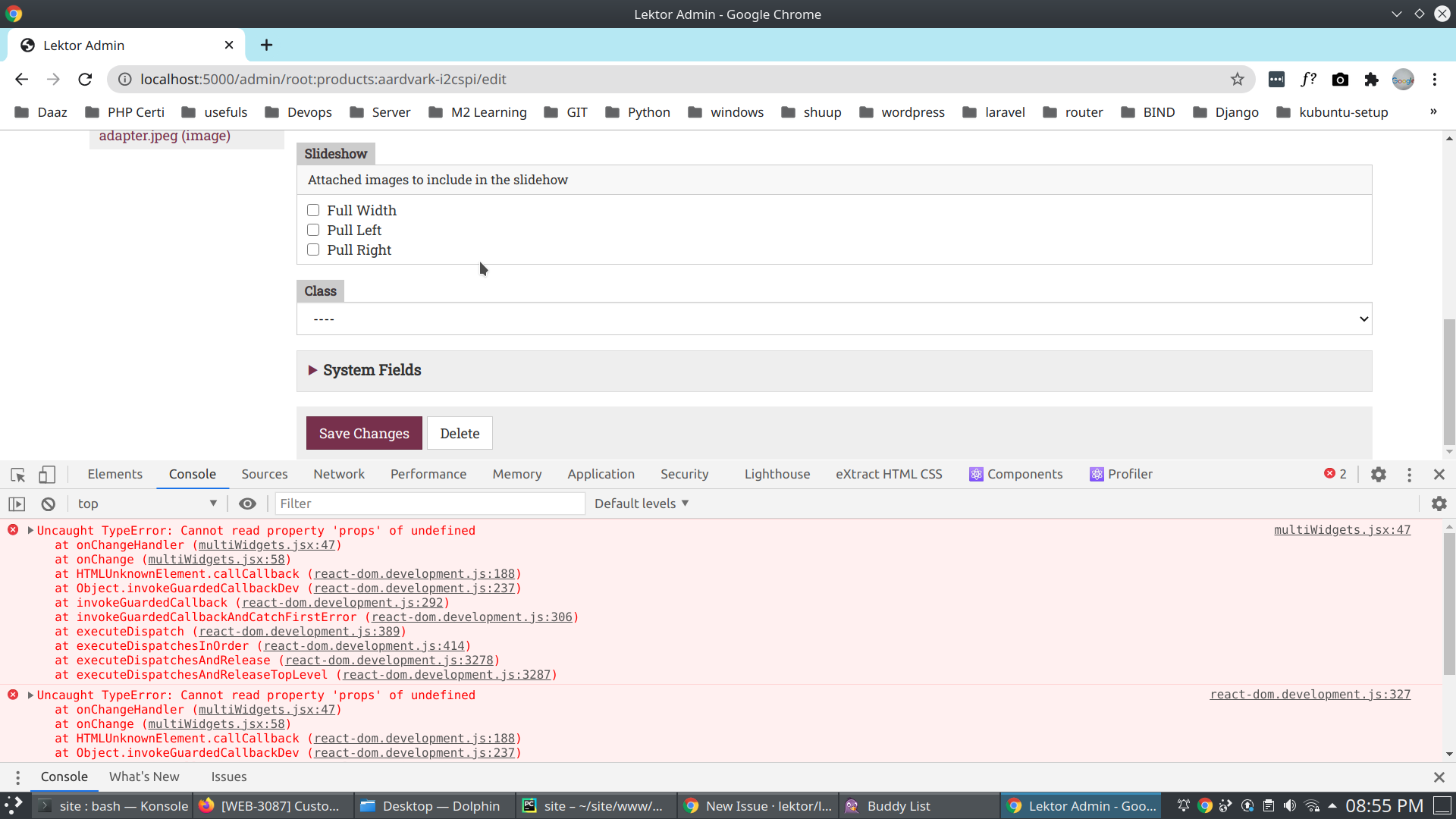Open DevTools settings gear
Image resolution: width=1456 pixels, height=819 pixels.
point(1379,474)
